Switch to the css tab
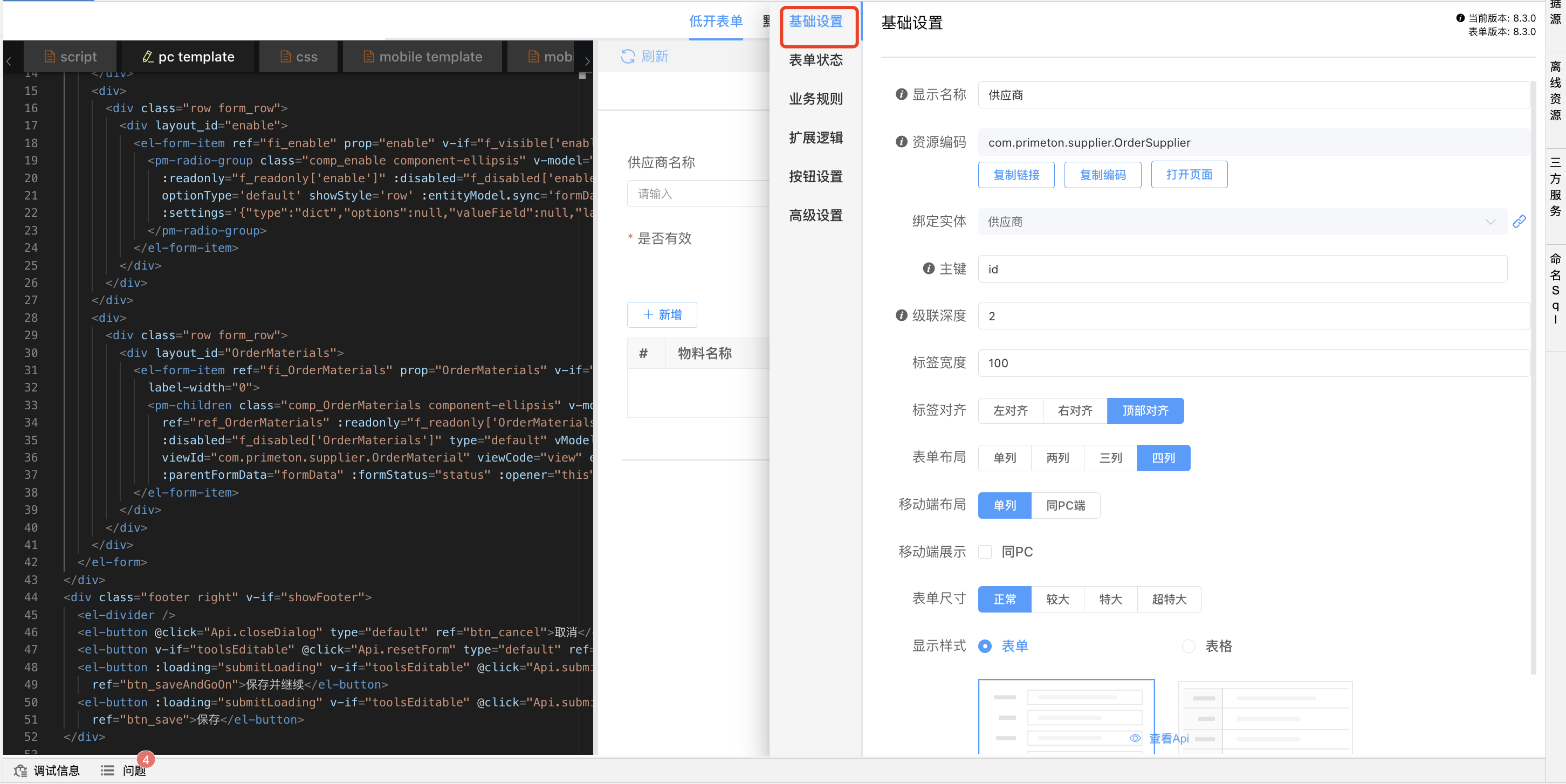 point(299,57)
